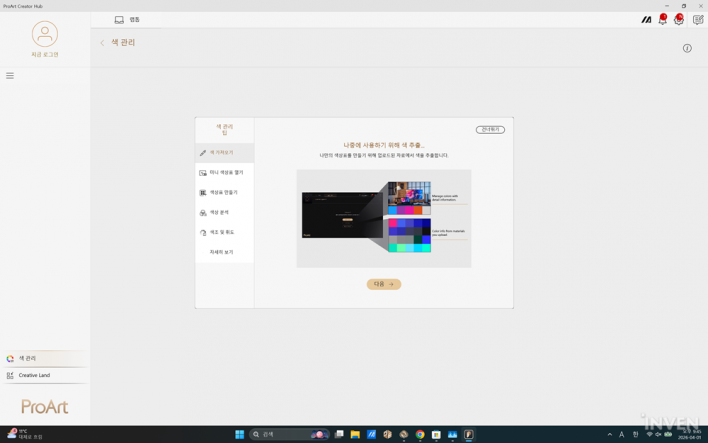Select the 색 가져오기 tip tab

[224, 153]
